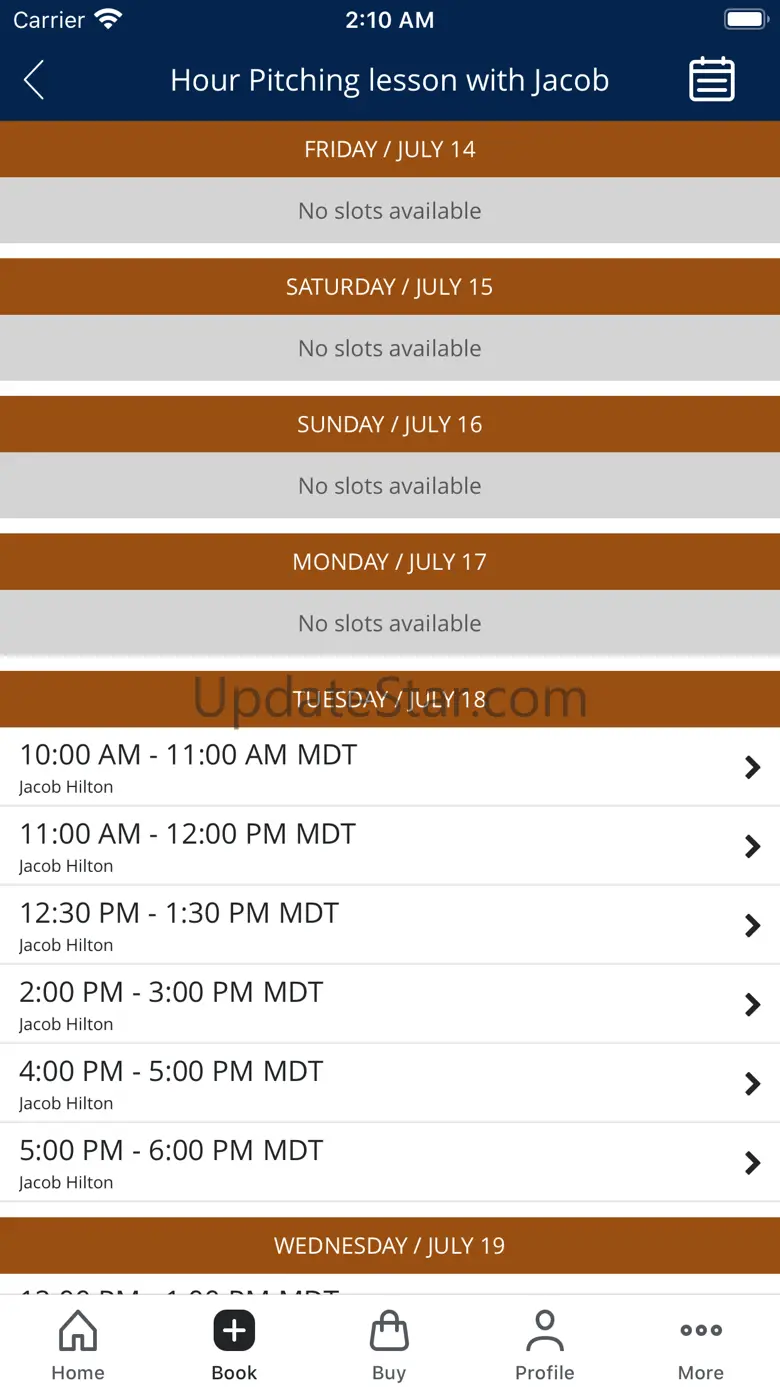This screenshot has height=1387, width=780.
Task: Open the Profile person icon
Action: [x=545, y=1331]
